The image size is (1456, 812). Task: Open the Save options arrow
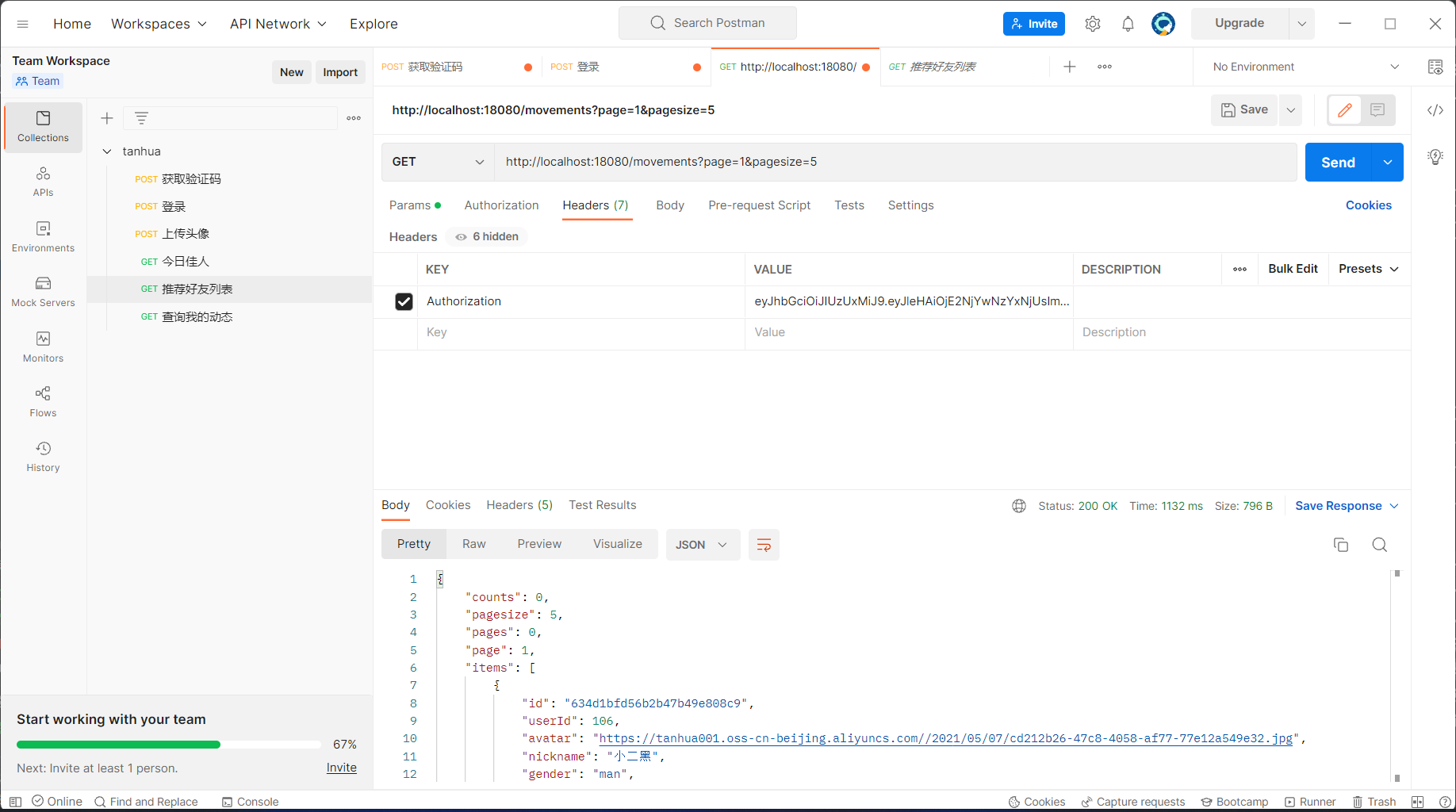click(x=1291, y=109)
